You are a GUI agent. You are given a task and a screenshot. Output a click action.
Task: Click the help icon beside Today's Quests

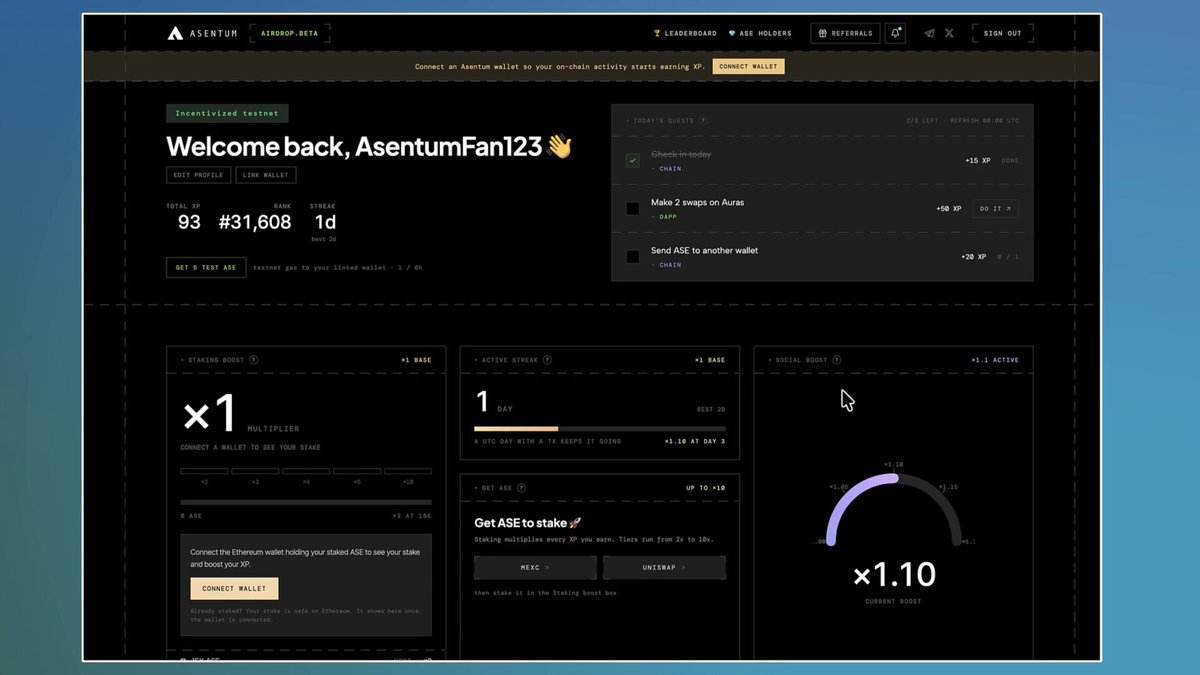(703, 121)
